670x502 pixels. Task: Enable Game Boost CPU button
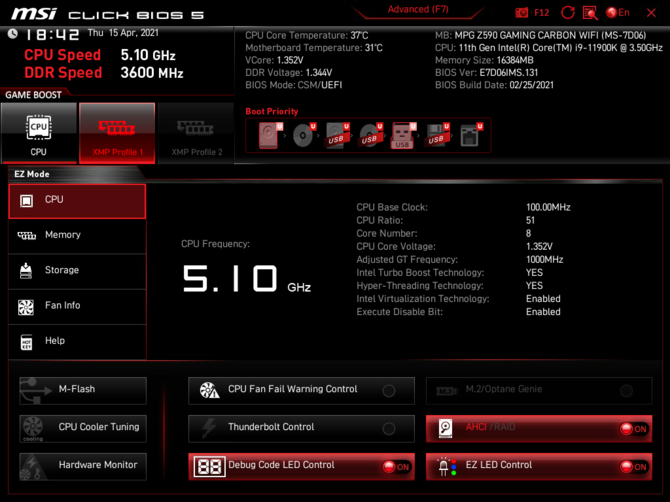click(x=39, y=133)
